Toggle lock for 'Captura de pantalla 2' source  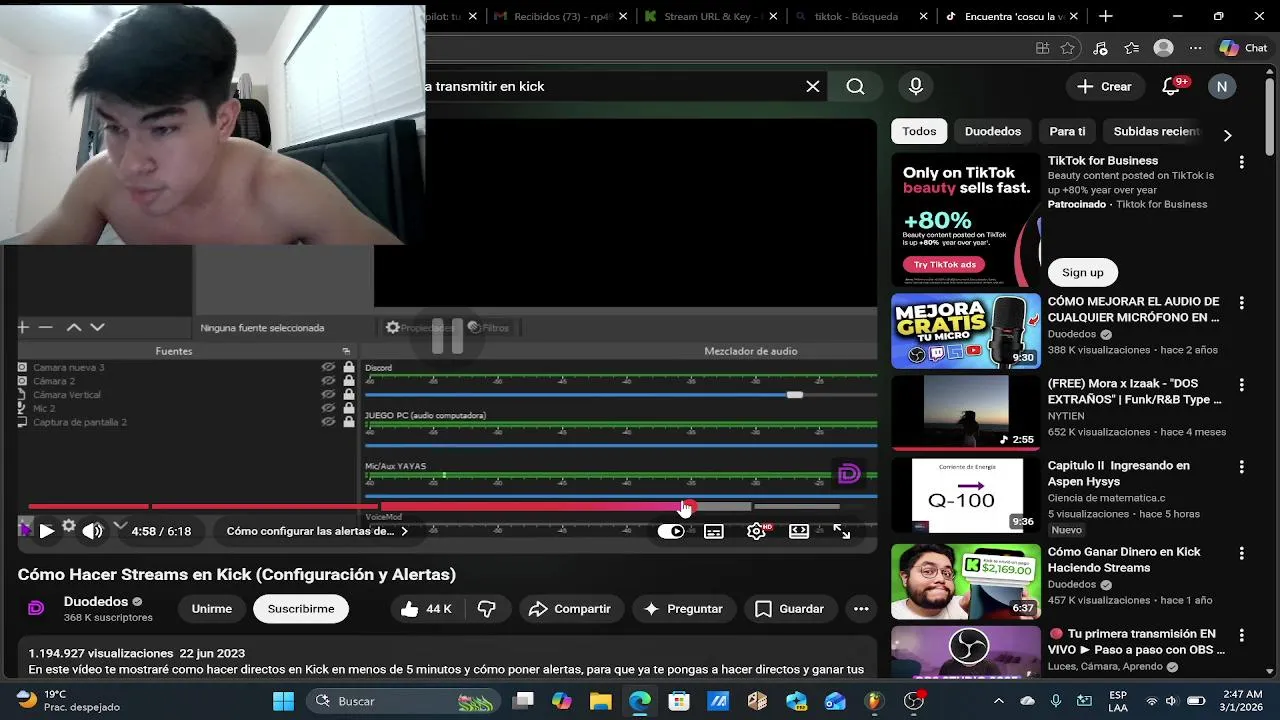point(348,422)
